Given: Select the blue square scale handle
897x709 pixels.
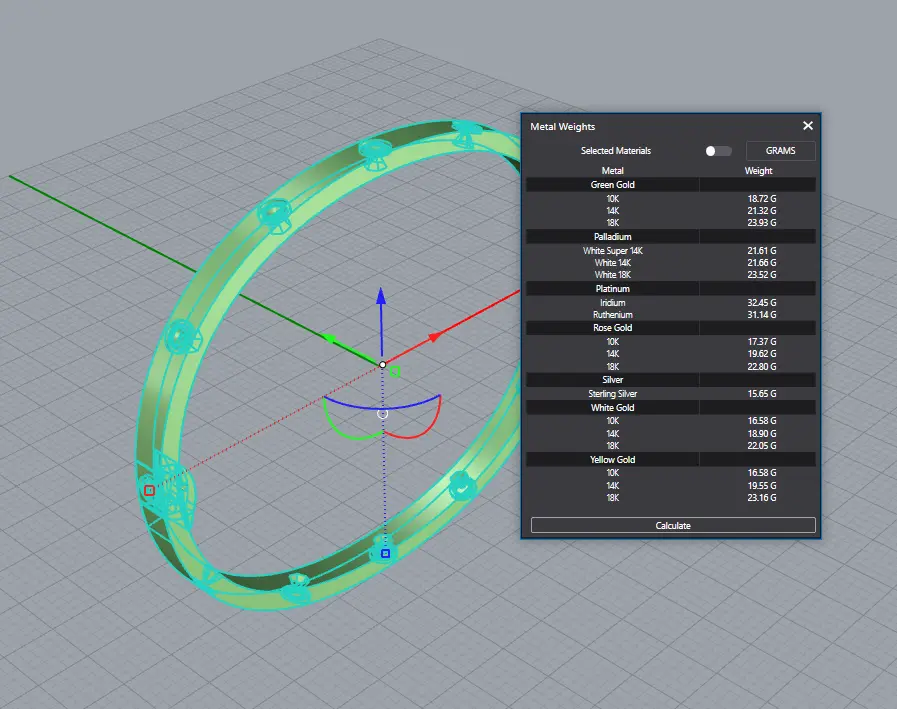Looking at the screenshot, I should tap(385, 552).
